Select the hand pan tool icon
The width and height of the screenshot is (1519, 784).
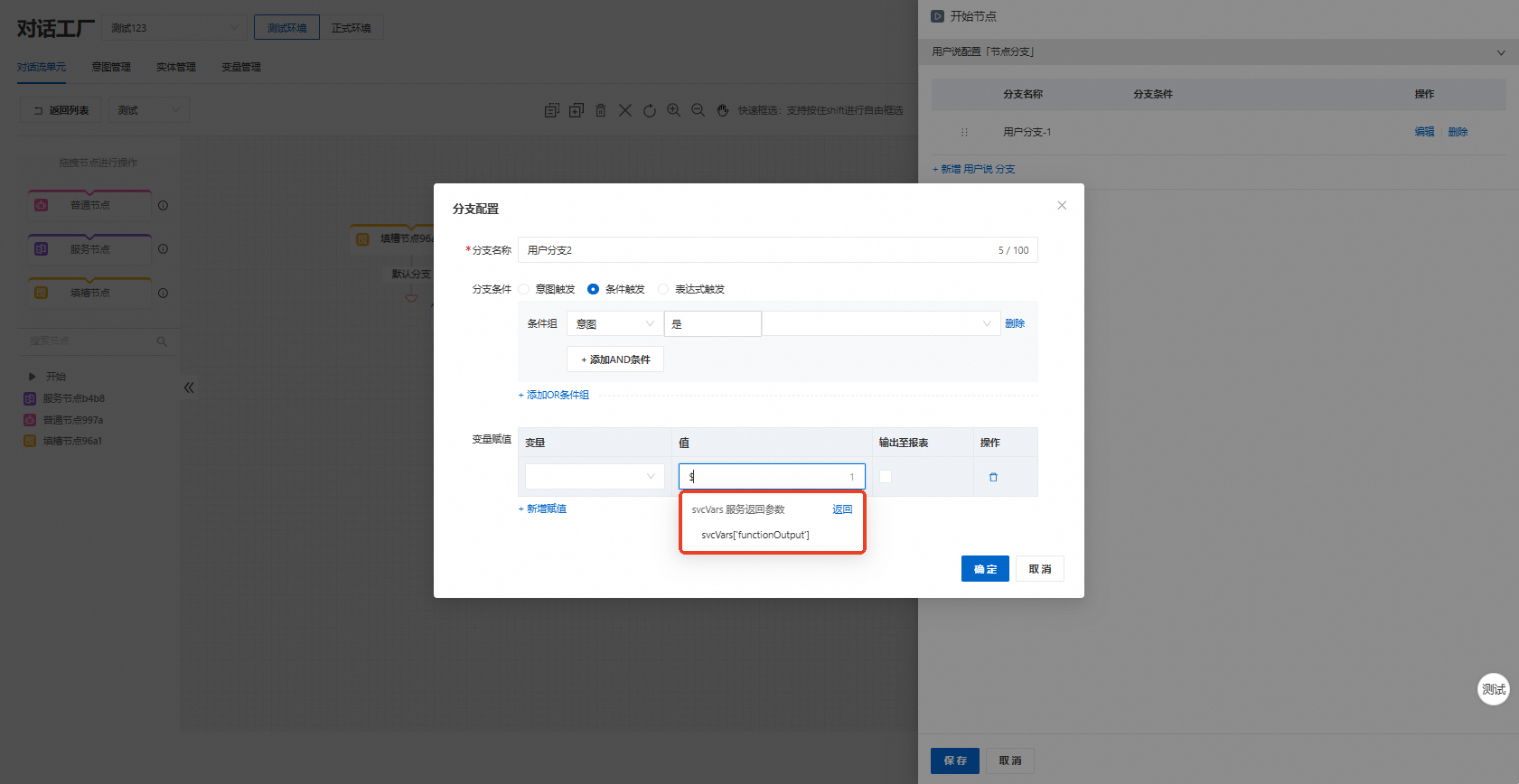(x=723, y=110)
